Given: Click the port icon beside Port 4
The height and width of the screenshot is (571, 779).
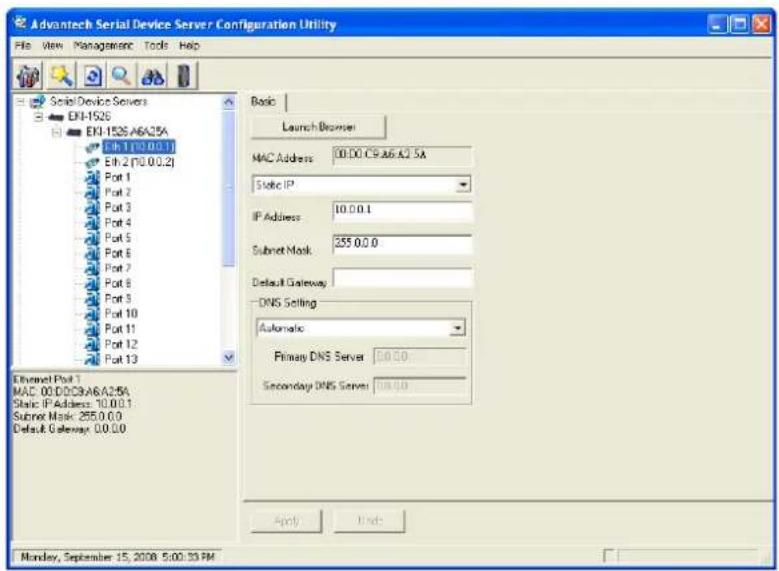Looking at the screenshot, I should tap(92, 223).
